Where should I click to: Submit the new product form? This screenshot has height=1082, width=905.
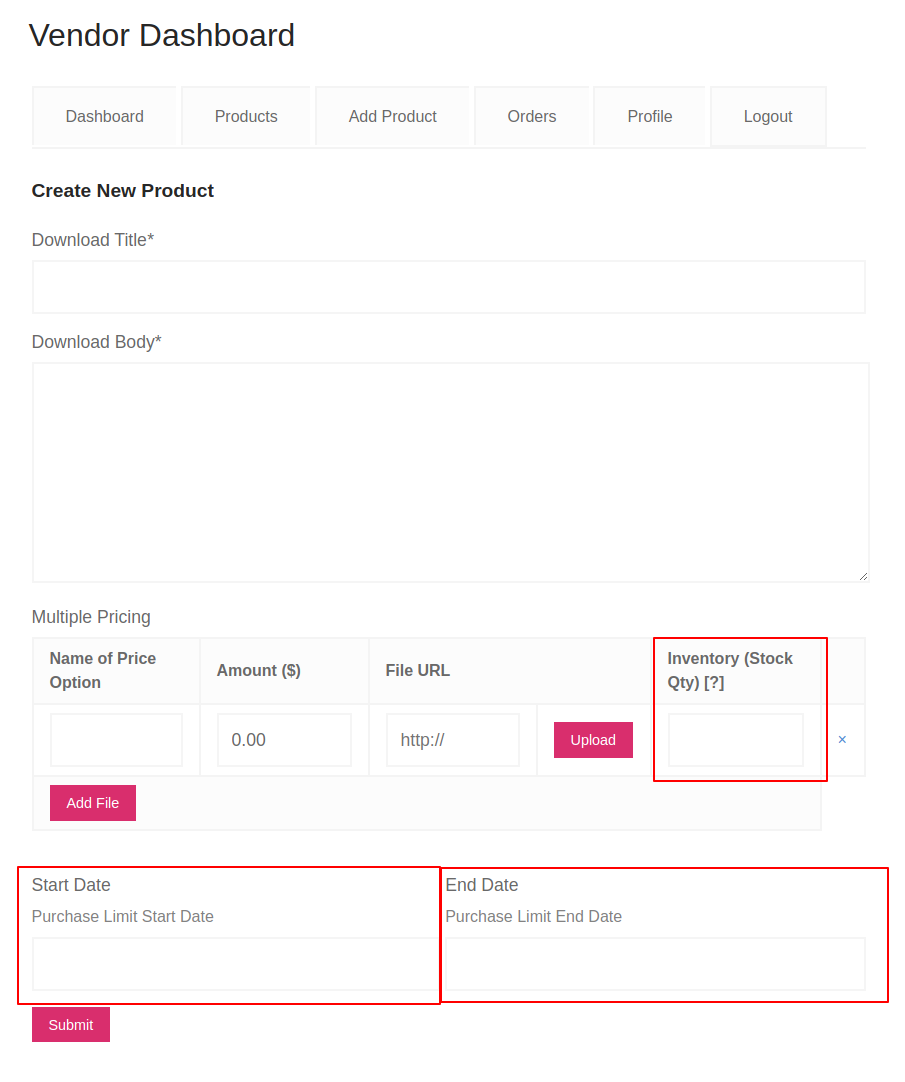[70, 1024]
